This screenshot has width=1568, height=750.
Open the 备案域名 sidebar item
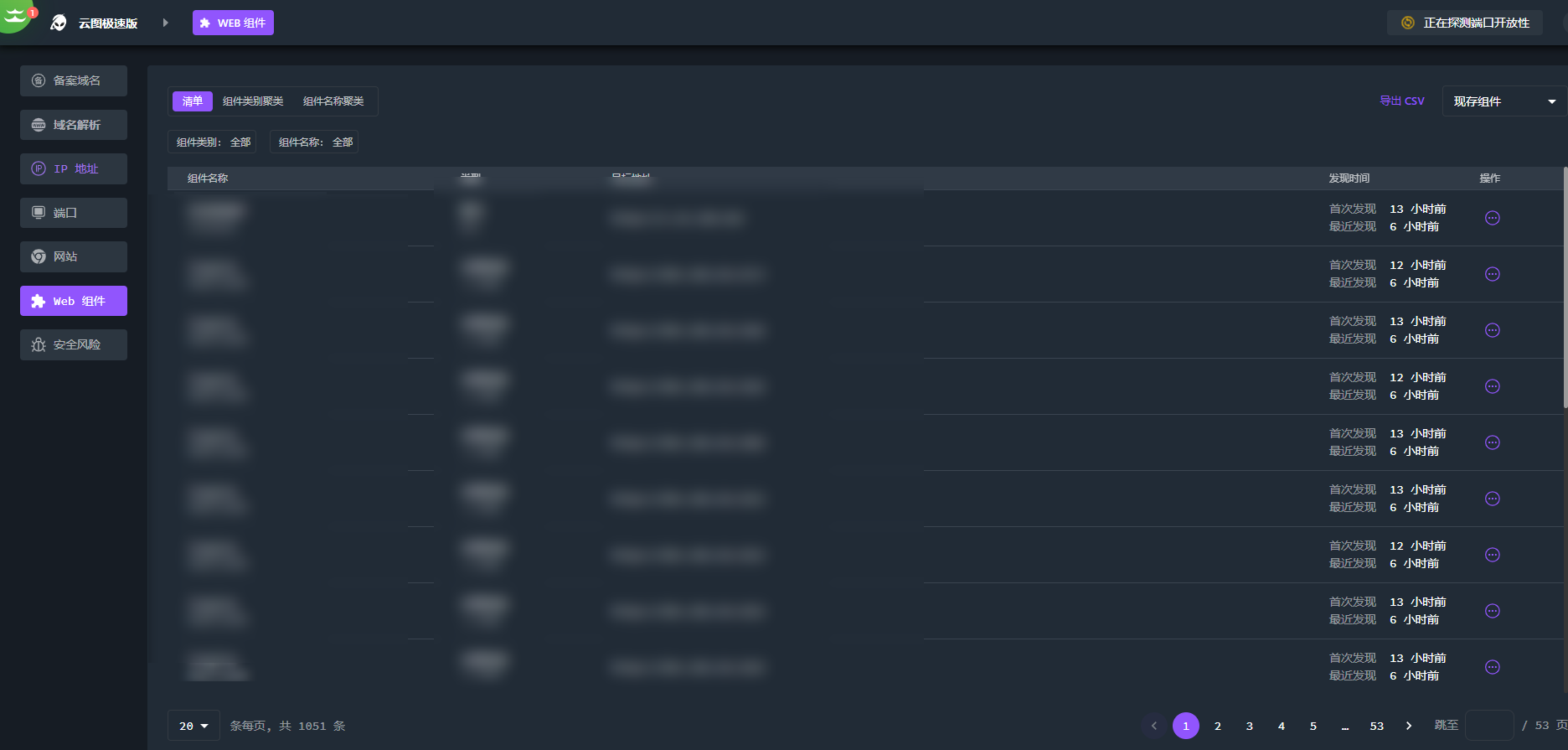[x=74, y=80]
